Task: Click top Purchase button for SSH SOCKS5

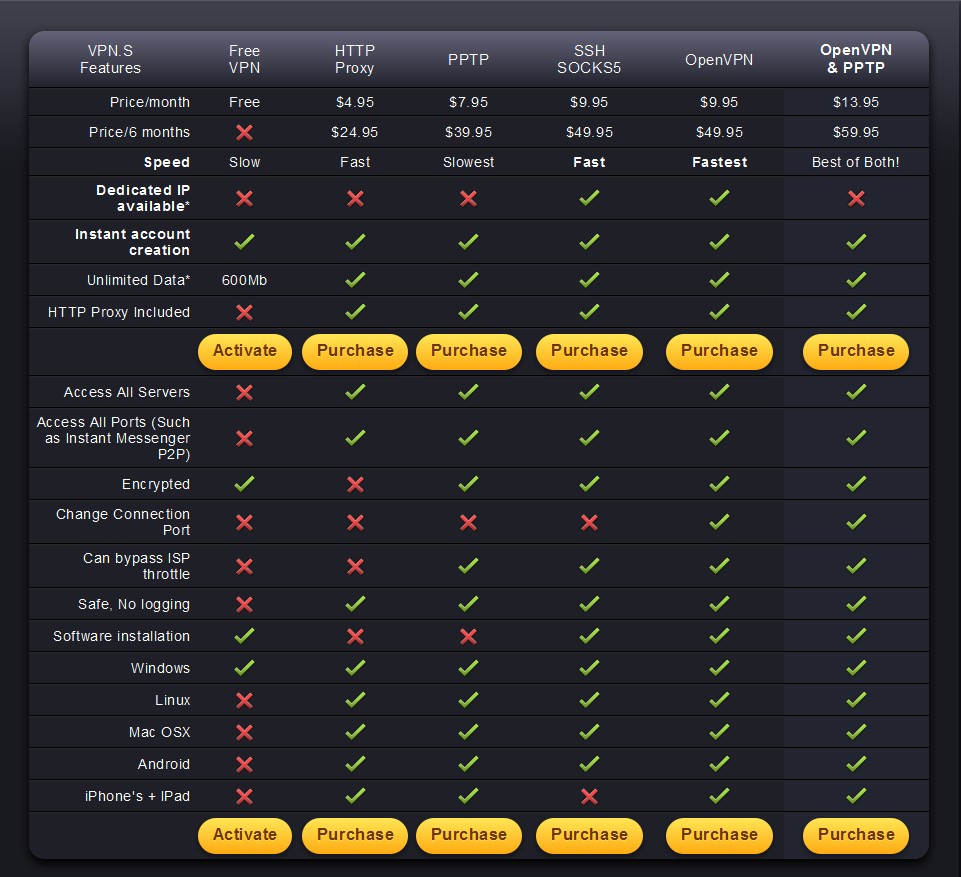Action: coord(589,351)
